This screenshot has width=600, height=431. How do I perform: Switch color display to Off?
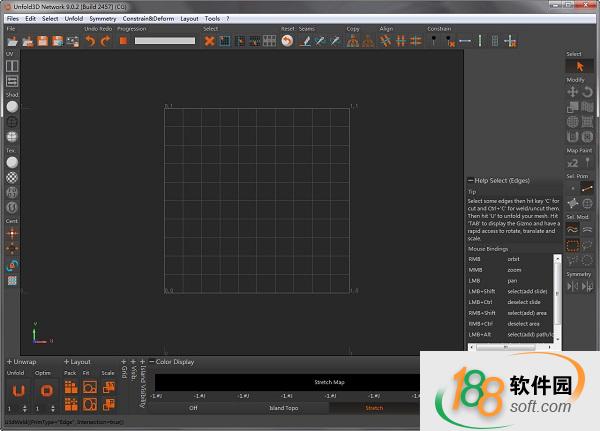pyautogui.click(x=193, y=408)
